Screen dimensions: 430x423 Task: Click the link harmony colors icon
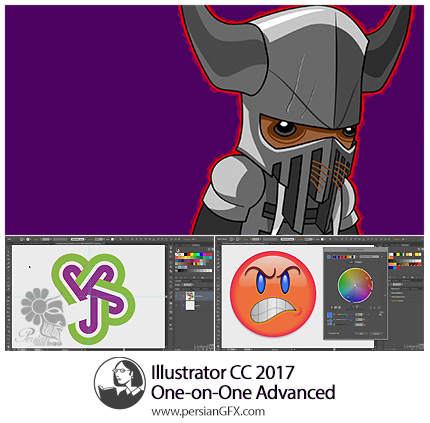[x=379, y=308]
